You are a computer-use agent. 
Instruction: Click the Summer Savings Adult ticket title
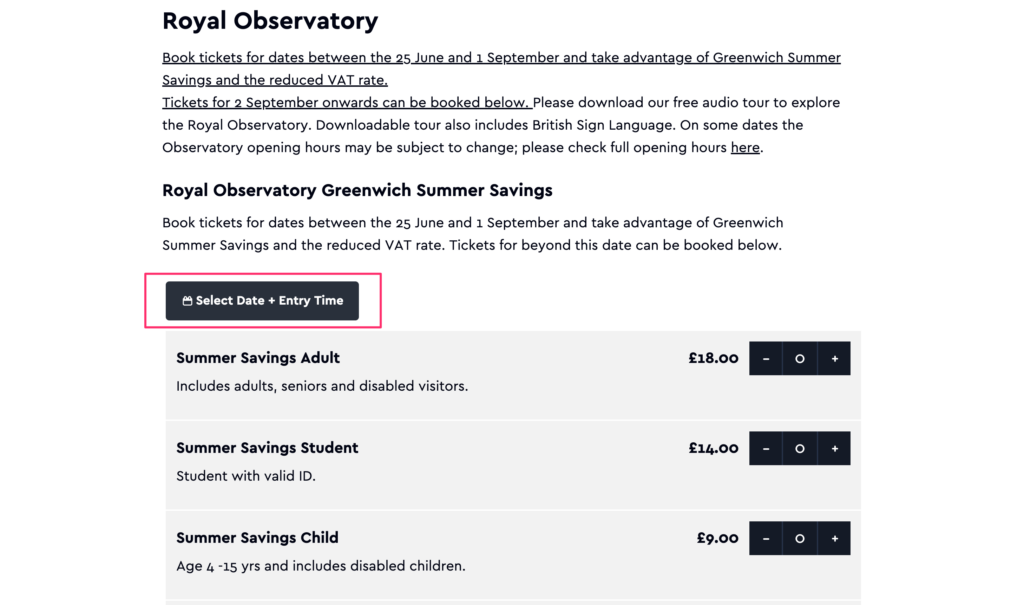pos(258,358)
